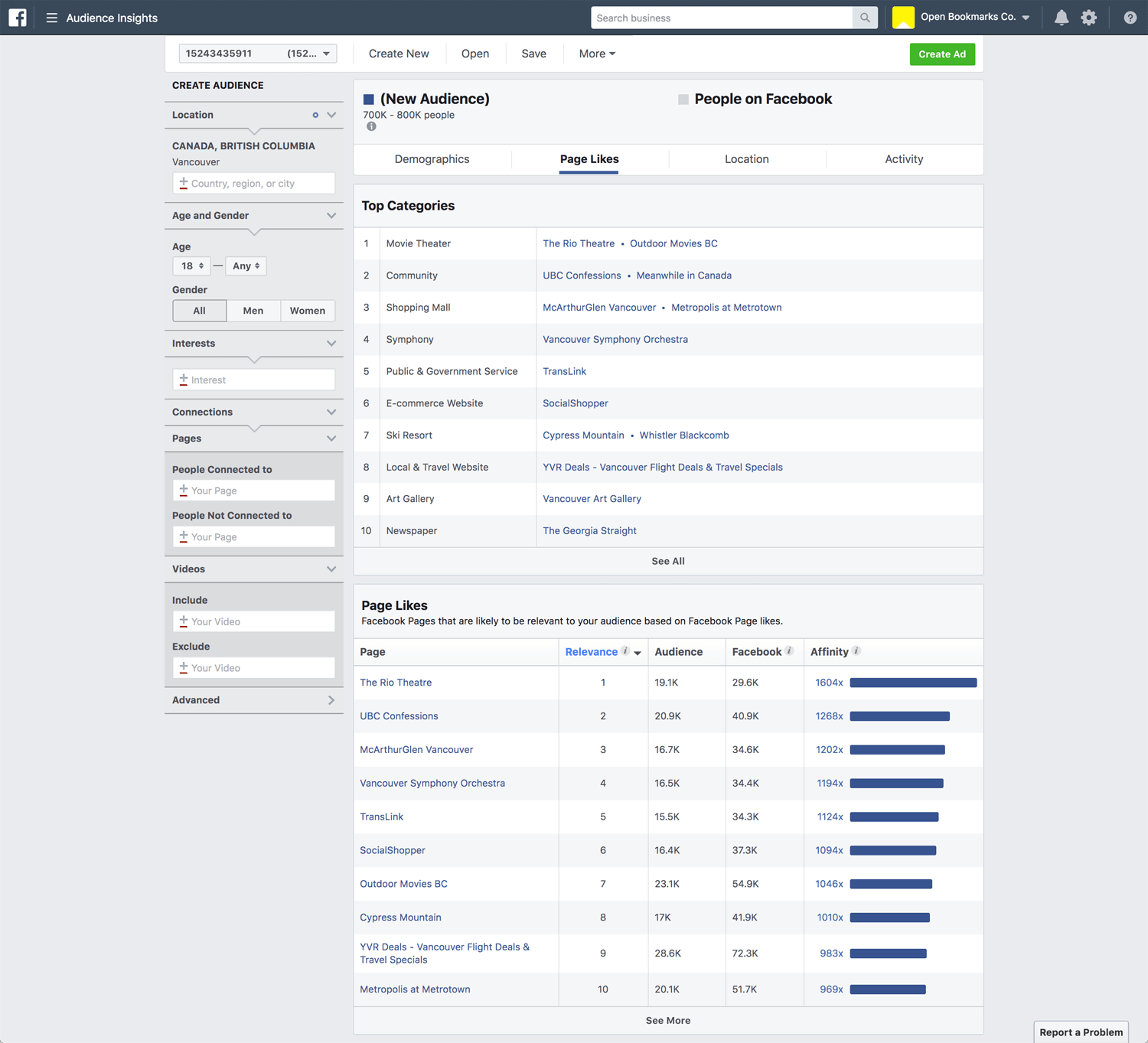Switch to the Activity tab

coord(904,159)
